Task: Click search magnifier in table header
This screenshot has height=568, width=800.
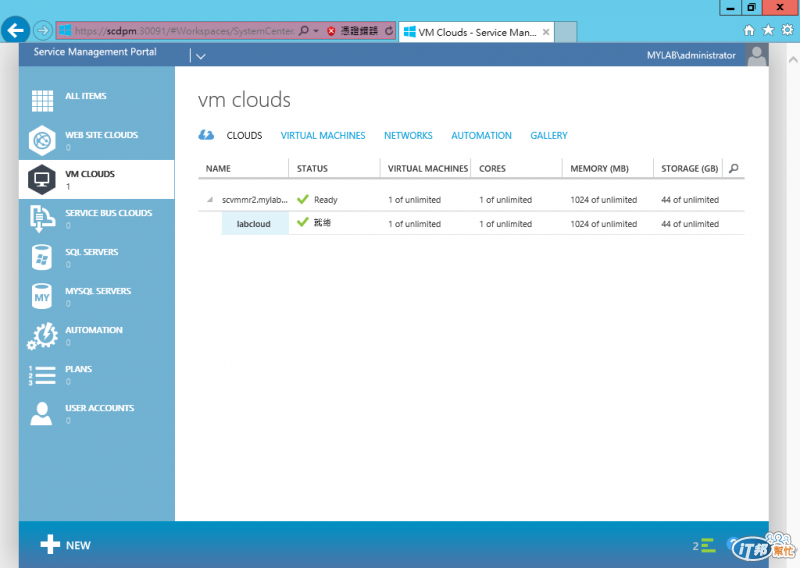Action: pos(734,168)
